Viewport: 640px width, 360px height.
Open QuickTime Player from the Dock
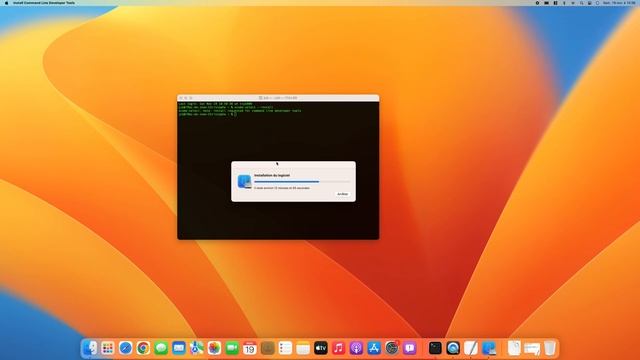(x=453, y=348)
